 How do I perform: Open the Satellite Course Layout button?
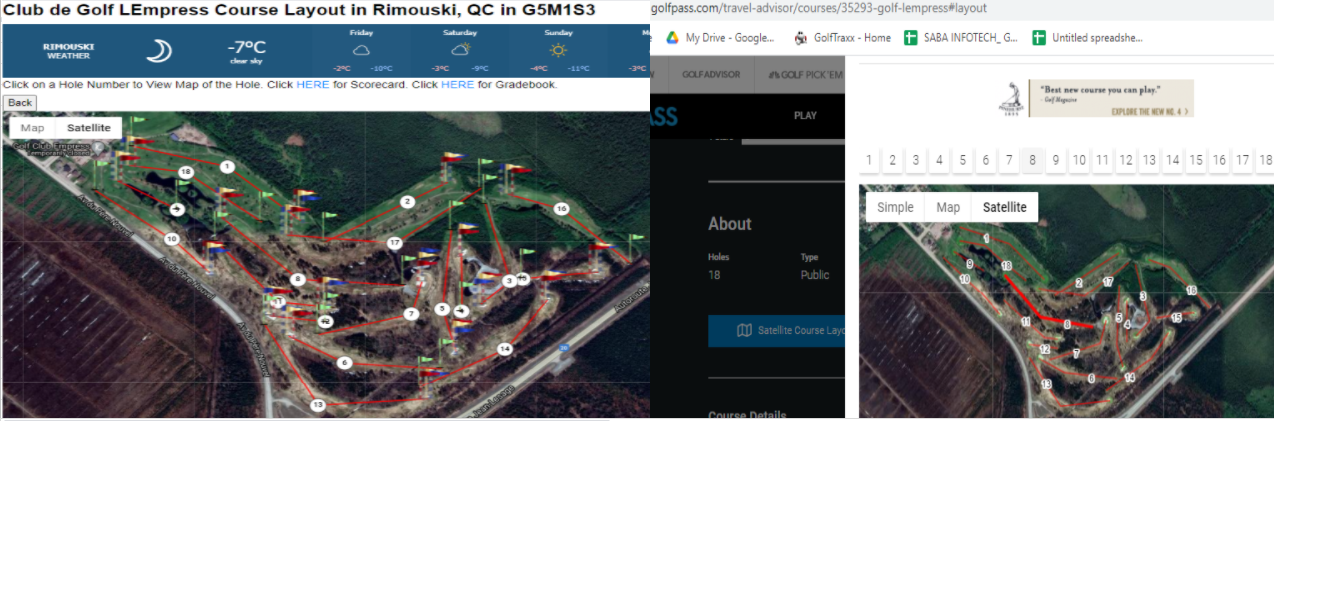[777, 330]
